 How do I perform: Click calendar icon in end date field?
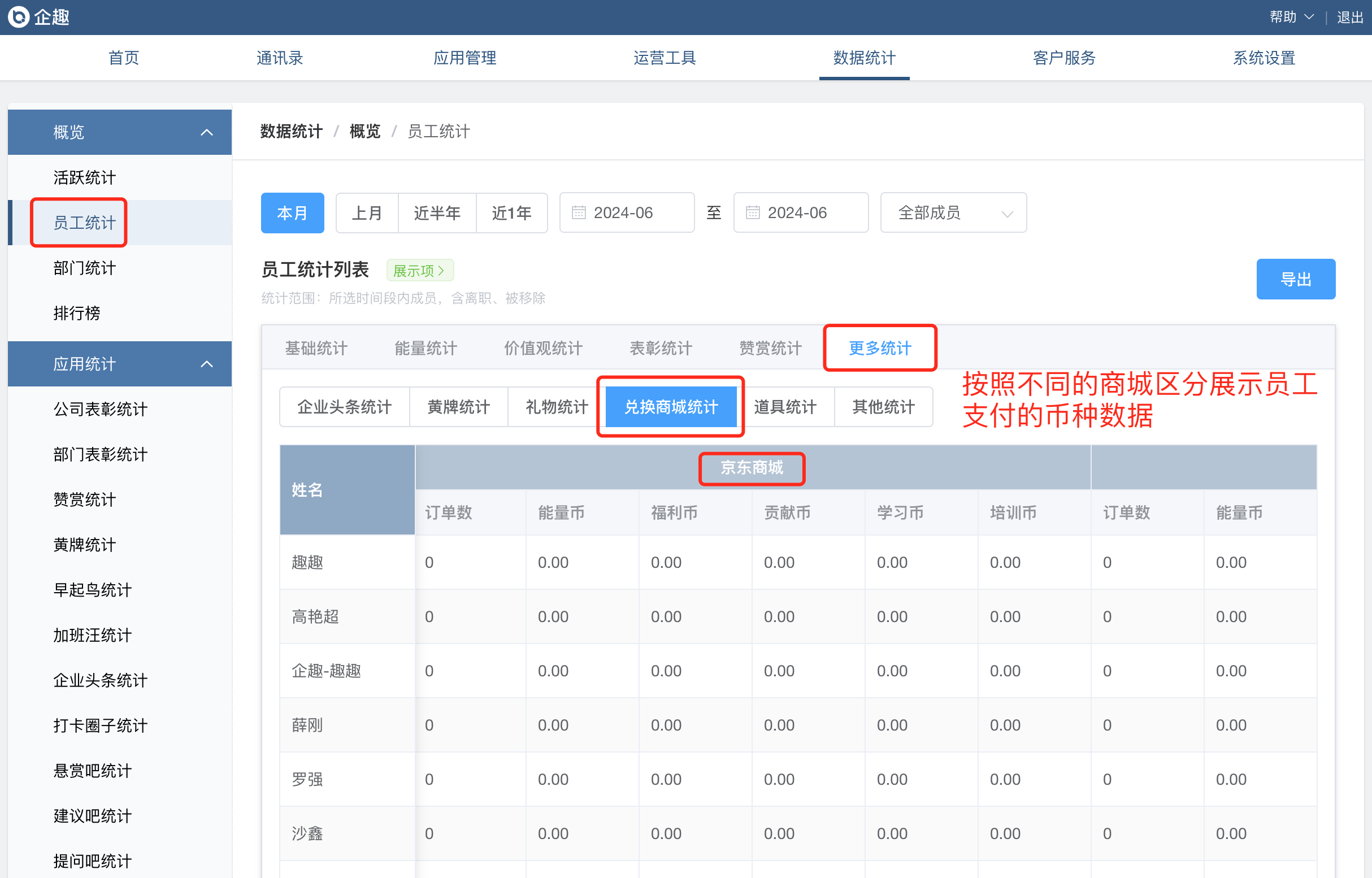752,212
